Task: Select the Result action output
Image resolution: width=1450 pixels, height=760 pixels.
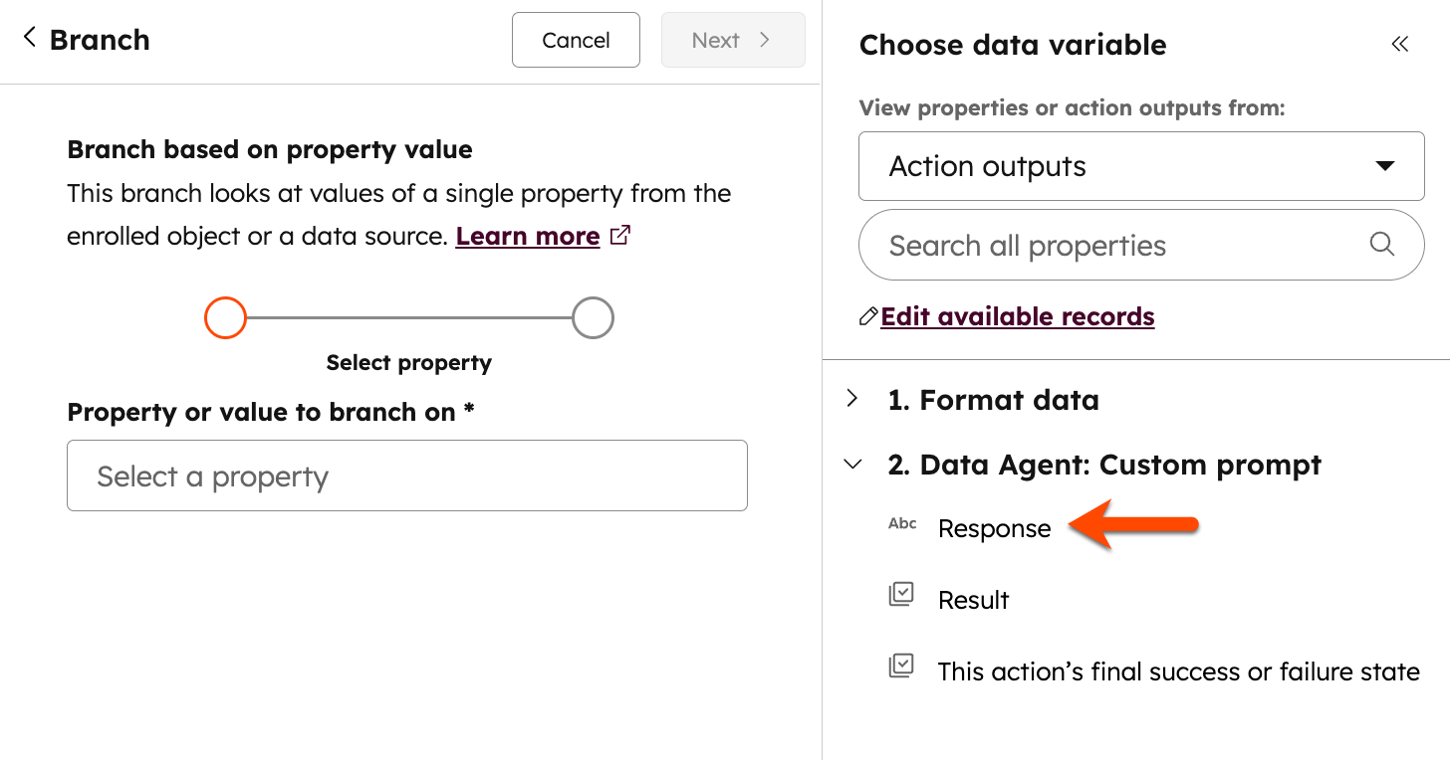Action: click(x=973, y=599)
